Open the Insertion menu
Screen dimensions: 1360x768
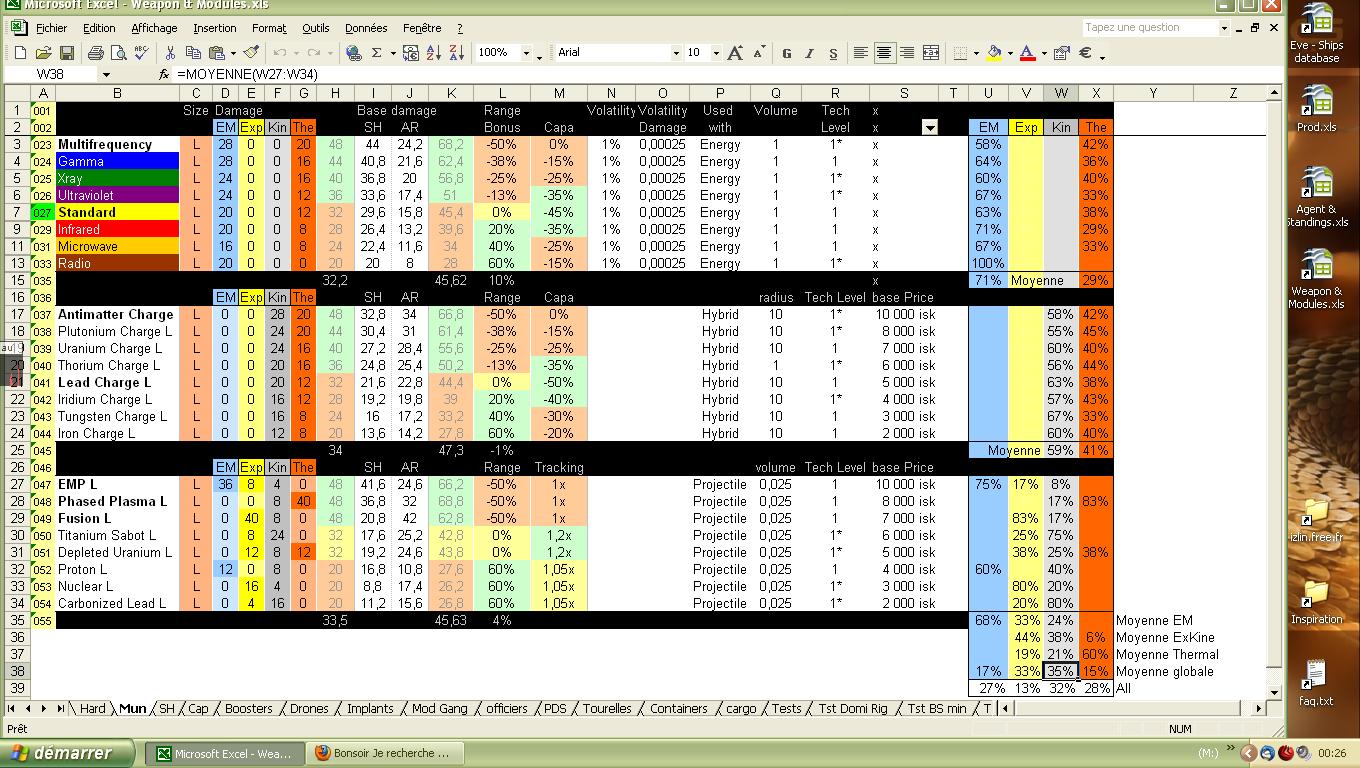pyautogui.click(x=215, y=28)
